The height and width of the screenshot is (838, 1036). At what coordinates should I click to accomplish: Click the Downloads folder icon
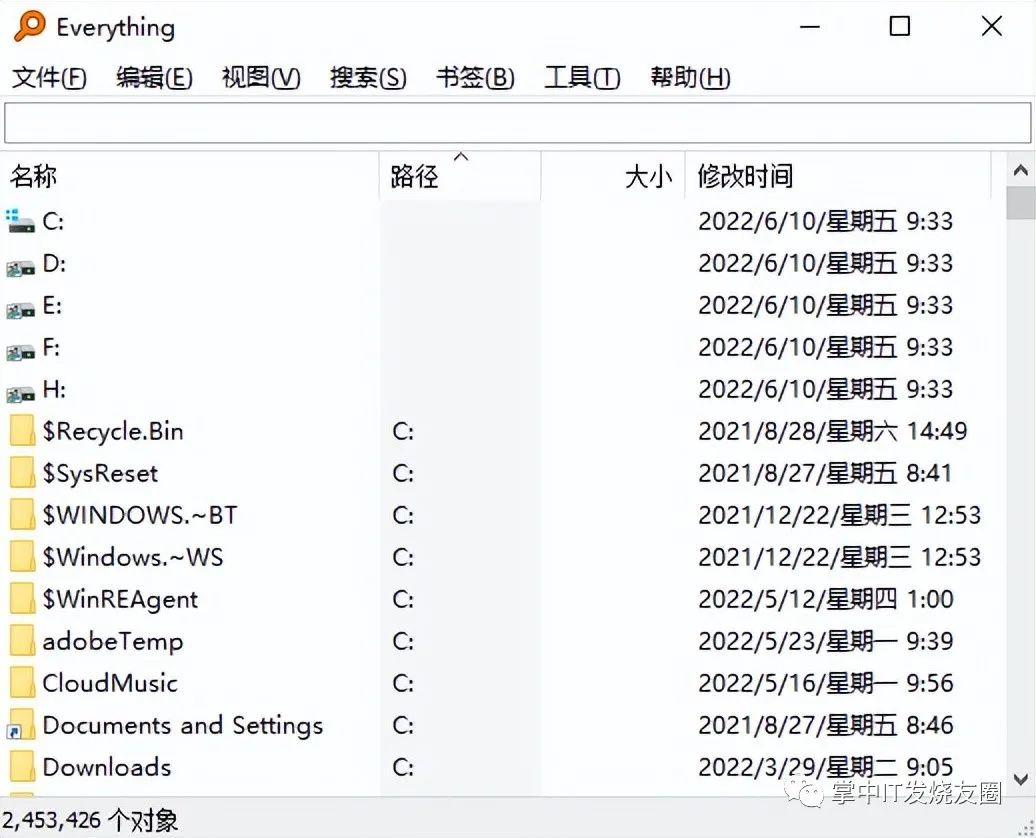coord(22,767)
